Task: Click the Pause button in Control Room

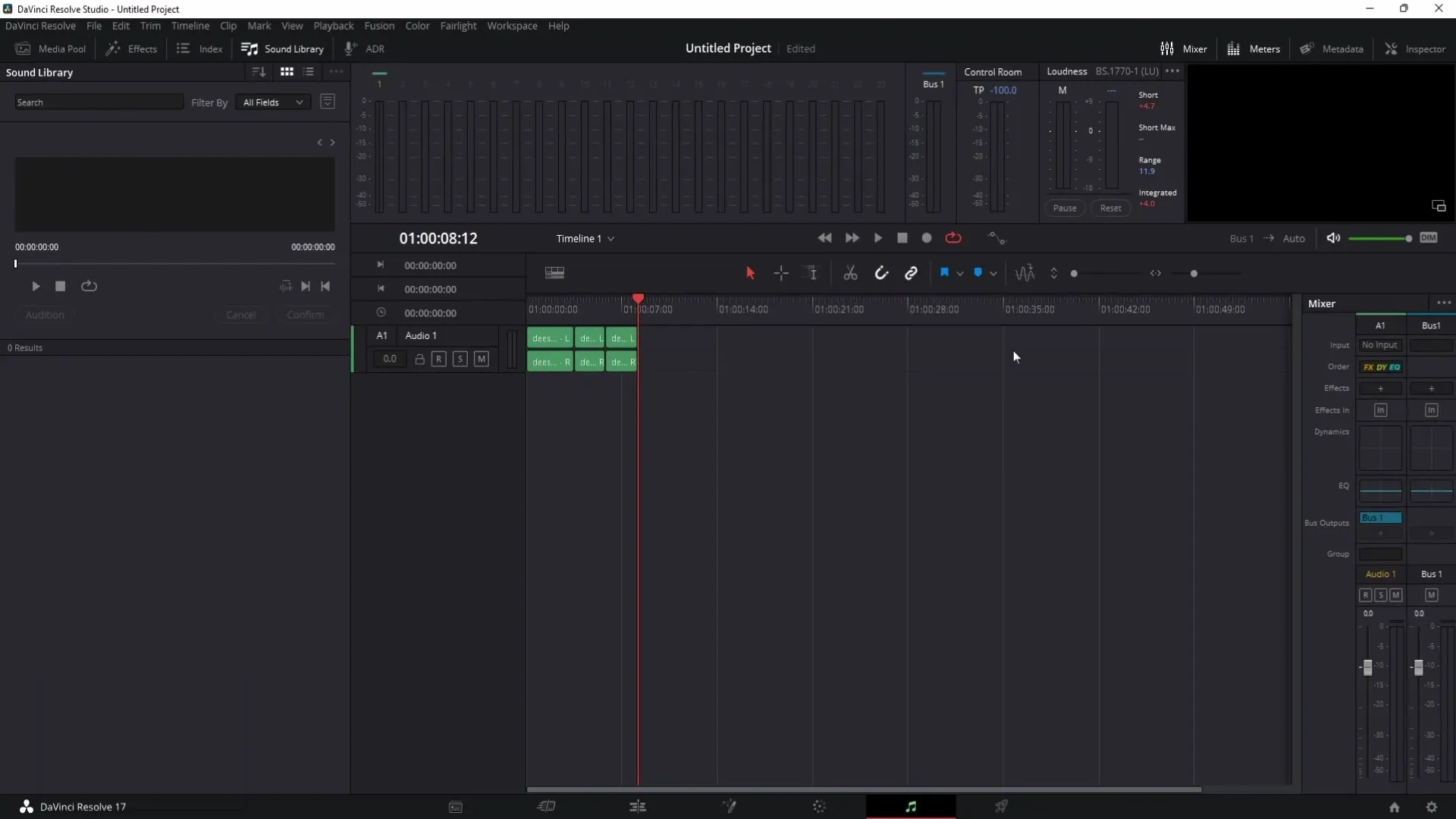Action: click(x=1064, y=208)
